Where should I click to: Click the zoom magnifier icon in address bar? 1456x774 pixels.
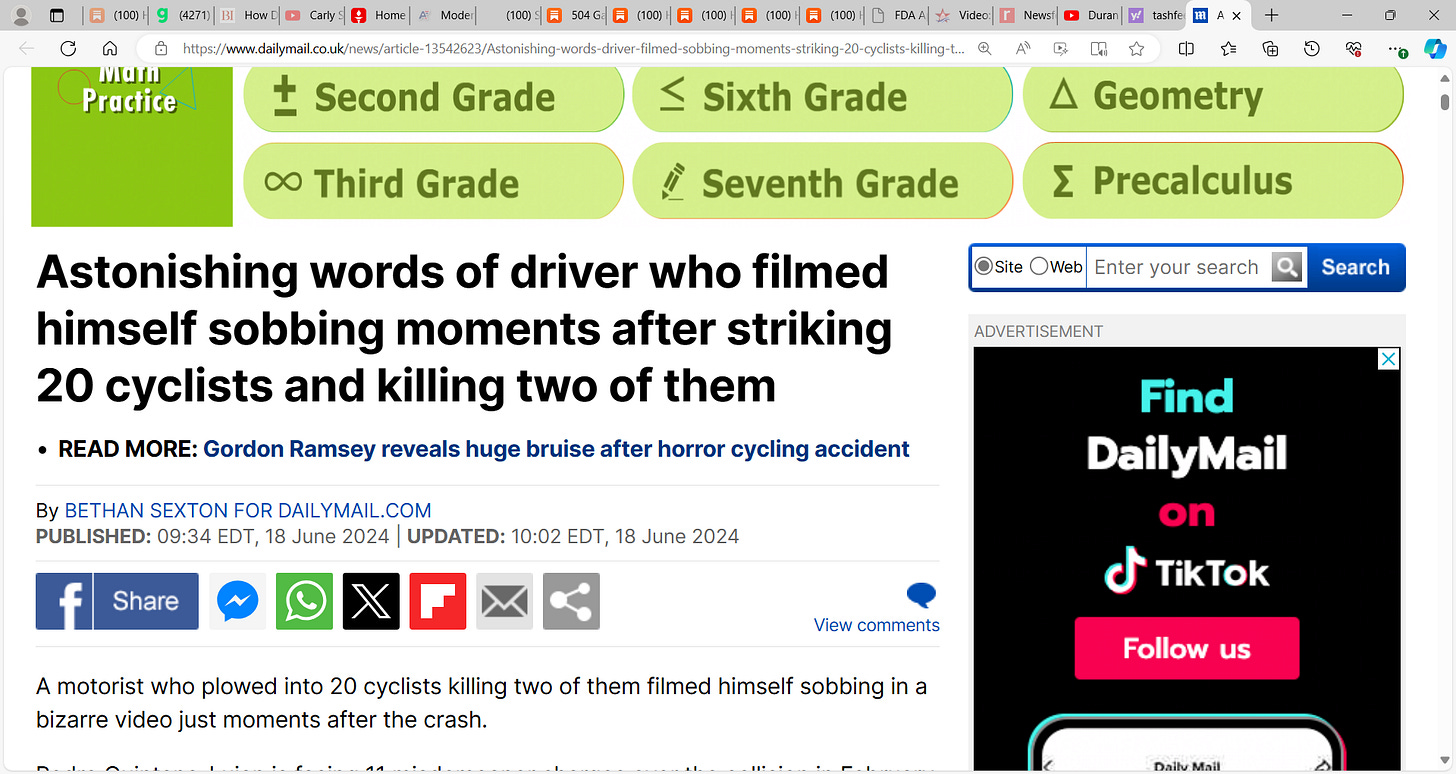point(985,48)
